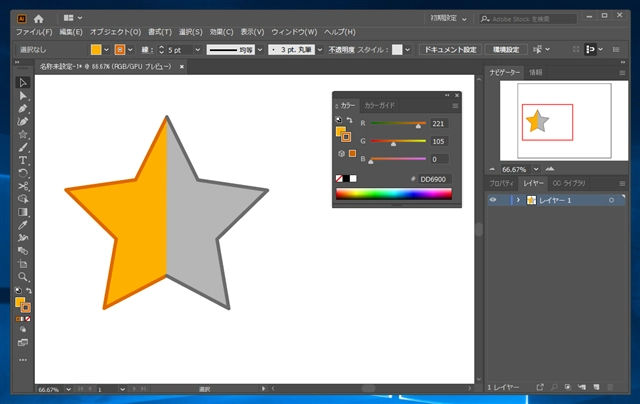Open the オブジェクト(O) menu

115,32
